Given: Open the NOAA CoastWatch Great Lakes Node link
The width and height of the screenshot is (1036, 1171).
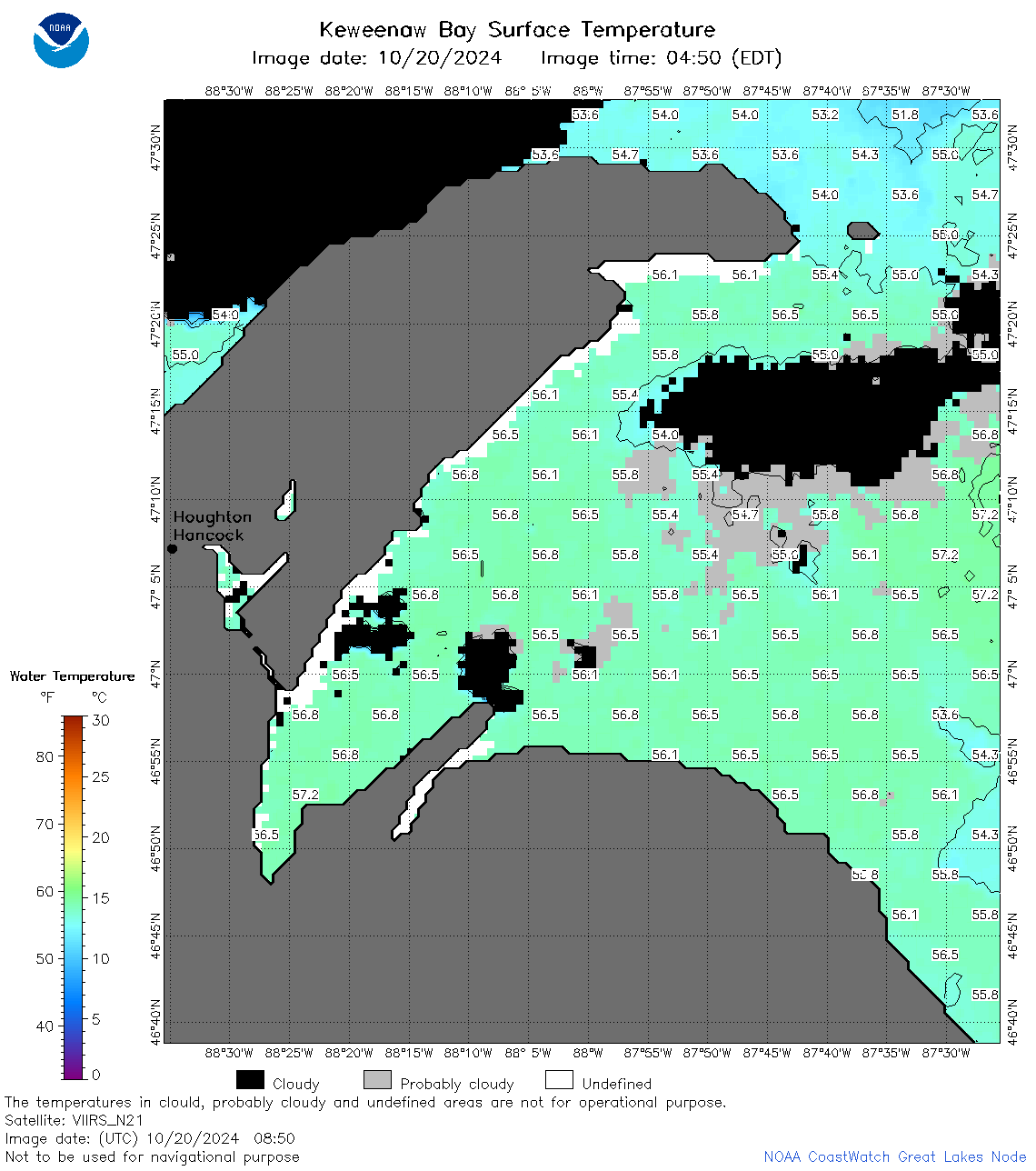Looking at the screenshot, I should pyautogui.click(x=895, y=1156).
